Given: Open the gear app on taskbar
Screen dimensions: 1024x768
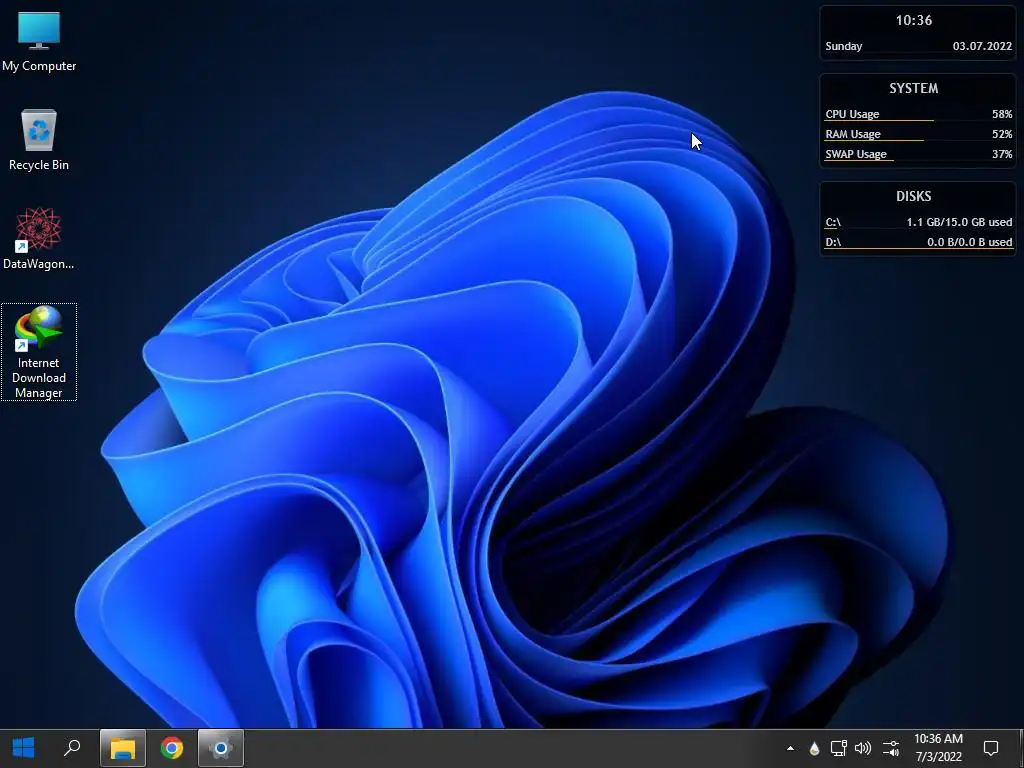Looking at the screenshot, I should coord(221,748).
